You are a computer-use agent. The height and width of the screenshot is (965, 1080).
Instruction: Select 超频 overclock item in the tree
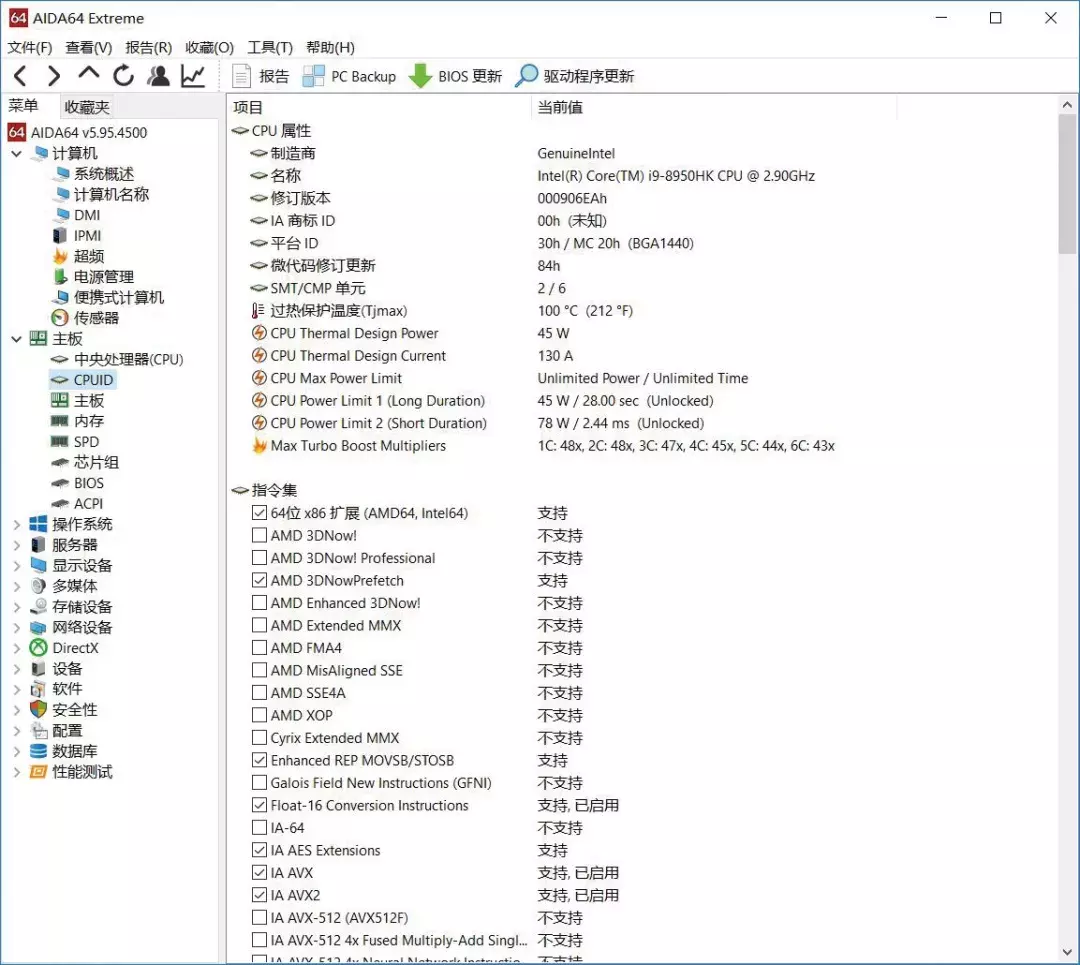tap(89, 256)
